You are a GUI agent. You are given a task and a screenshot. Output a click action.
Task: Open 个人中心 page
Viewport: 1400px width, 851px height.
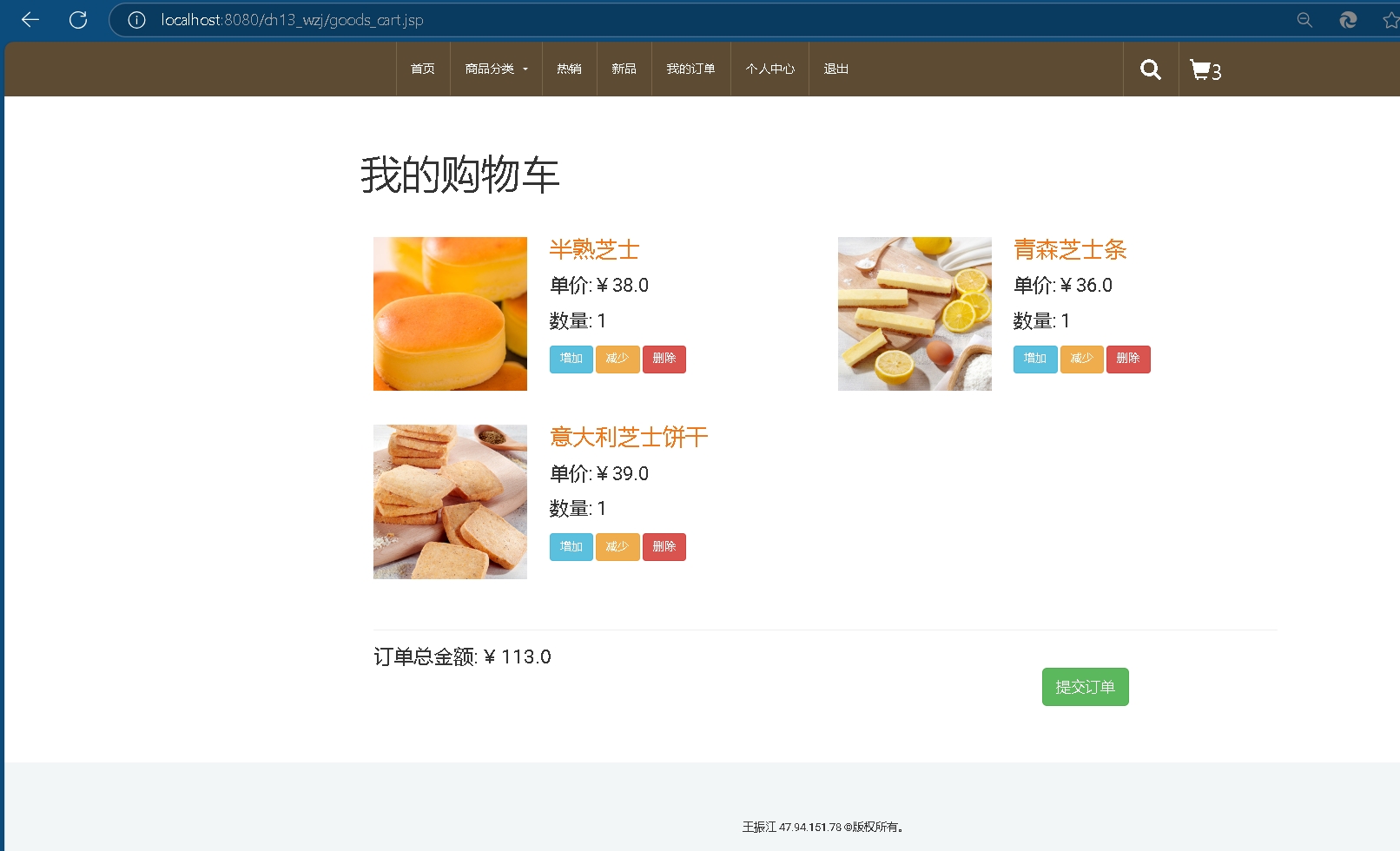pos(769,69)
